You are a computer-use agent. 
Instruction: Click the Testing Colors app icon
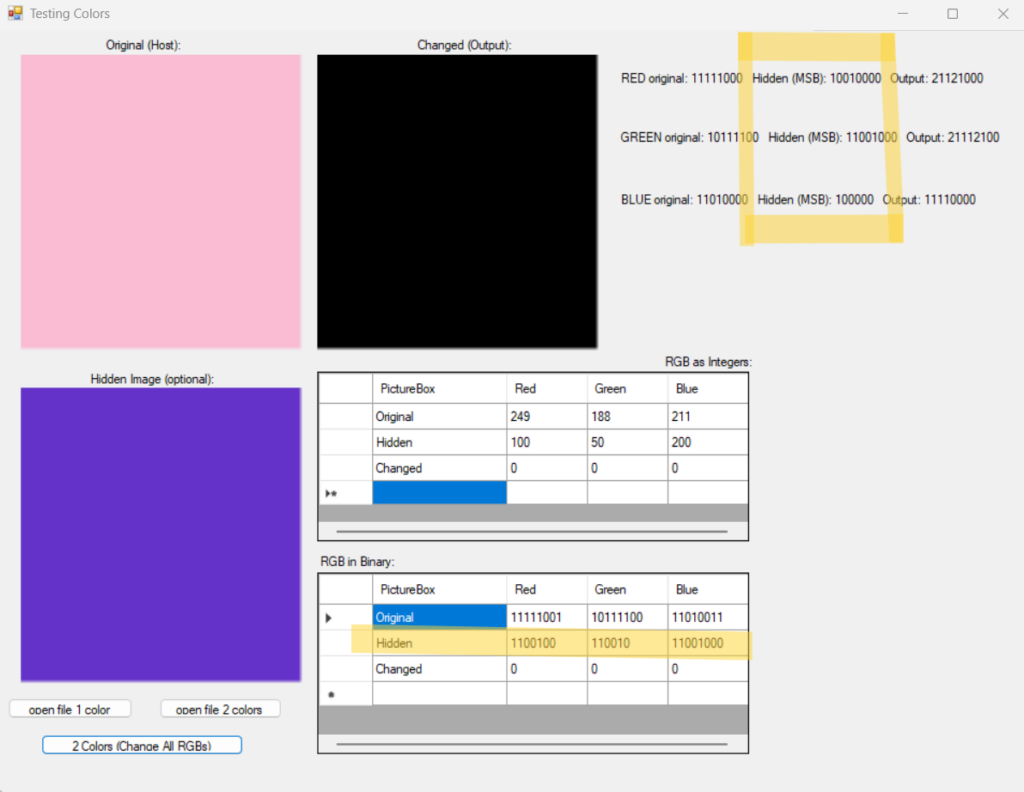[15, 14]
